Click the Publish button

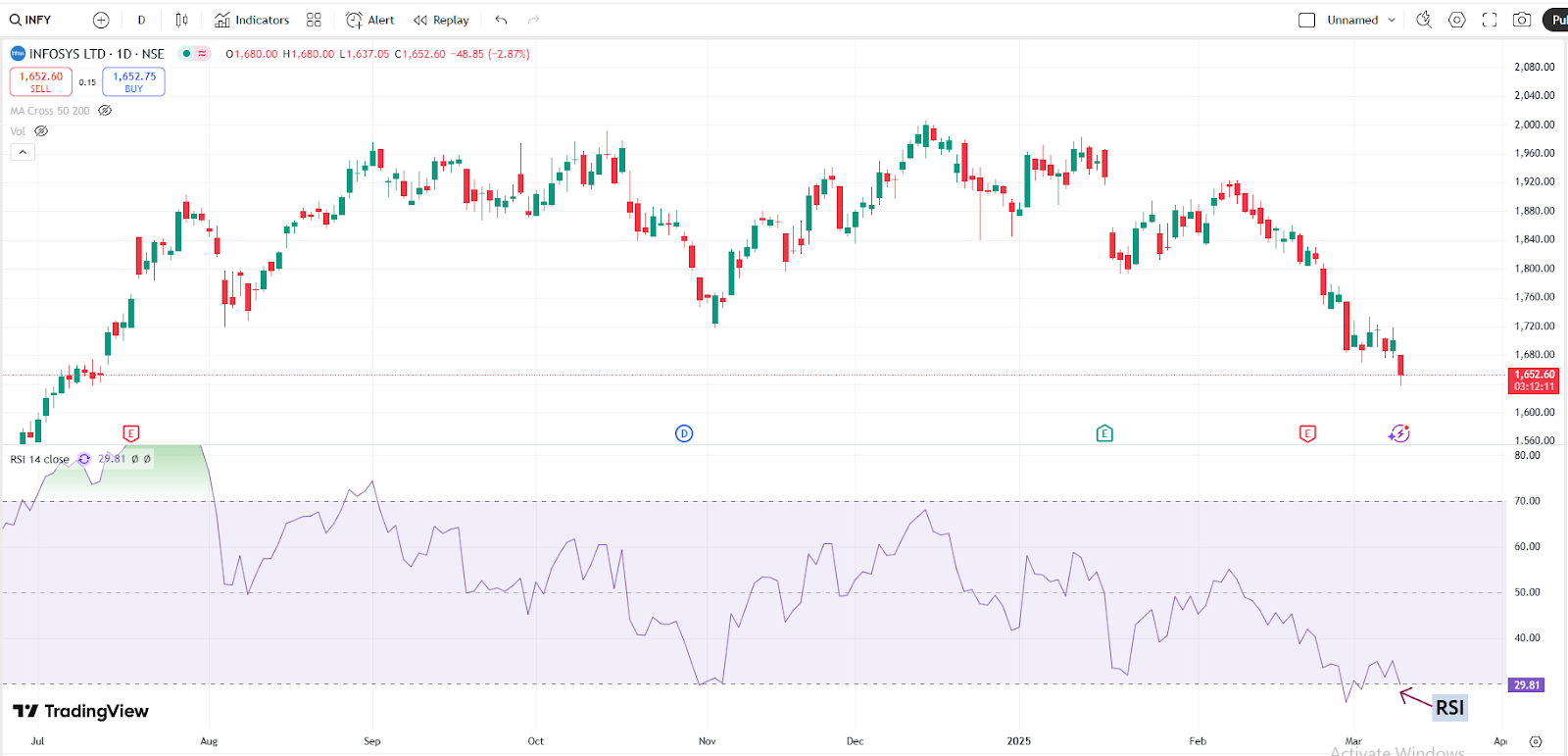1556,20
